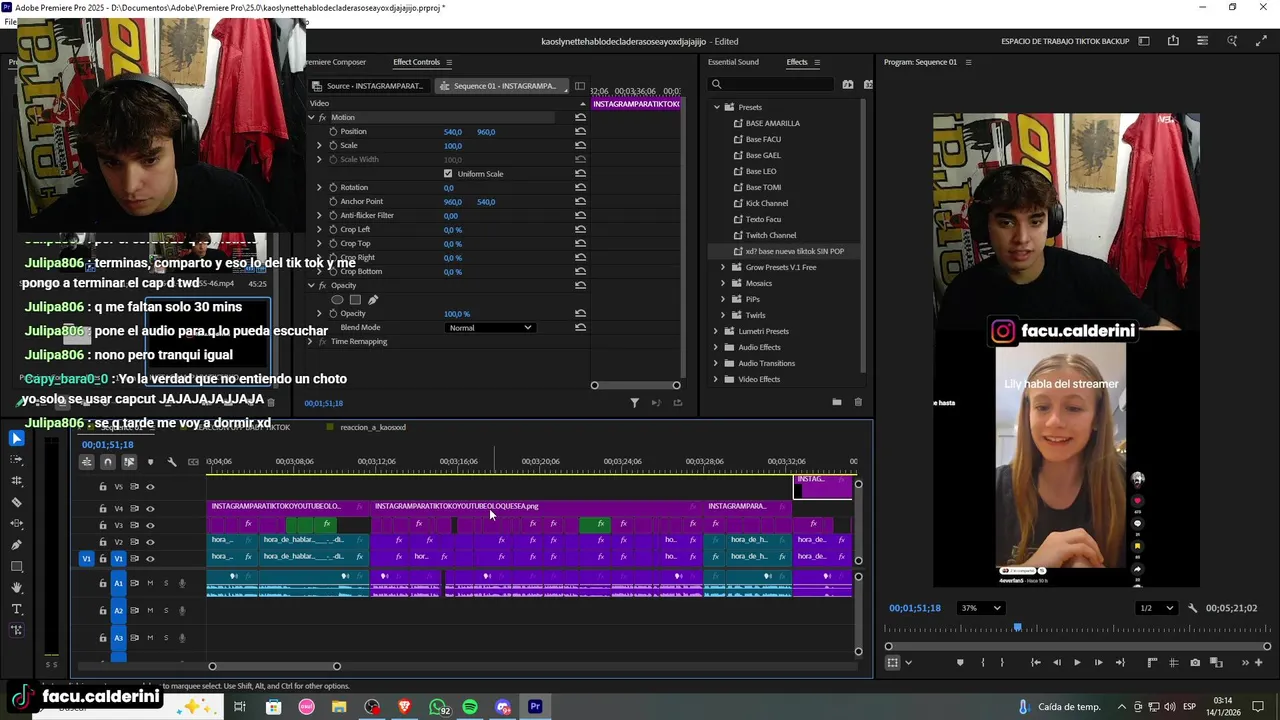Select Base FACU preset
Viewport: 1280px width, 720px height.
tap(763, 139)
